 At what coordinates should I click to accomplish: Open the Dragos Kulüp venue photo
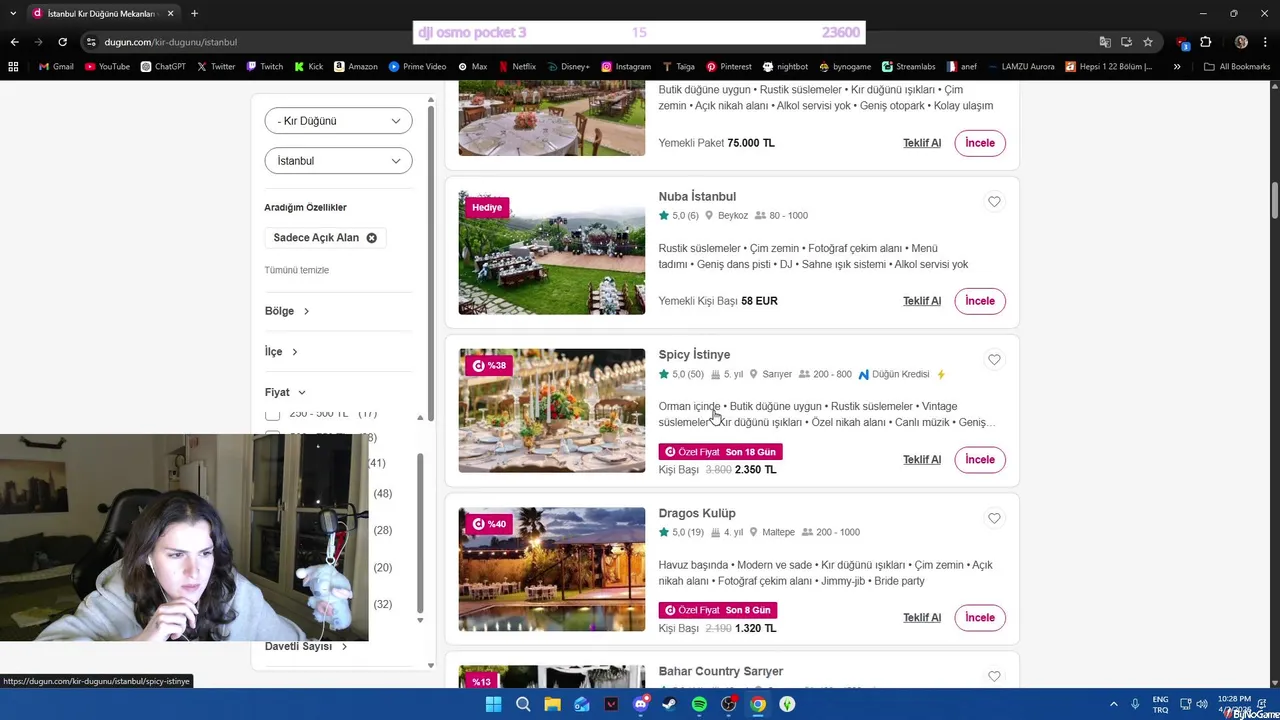tap(552, 569)
